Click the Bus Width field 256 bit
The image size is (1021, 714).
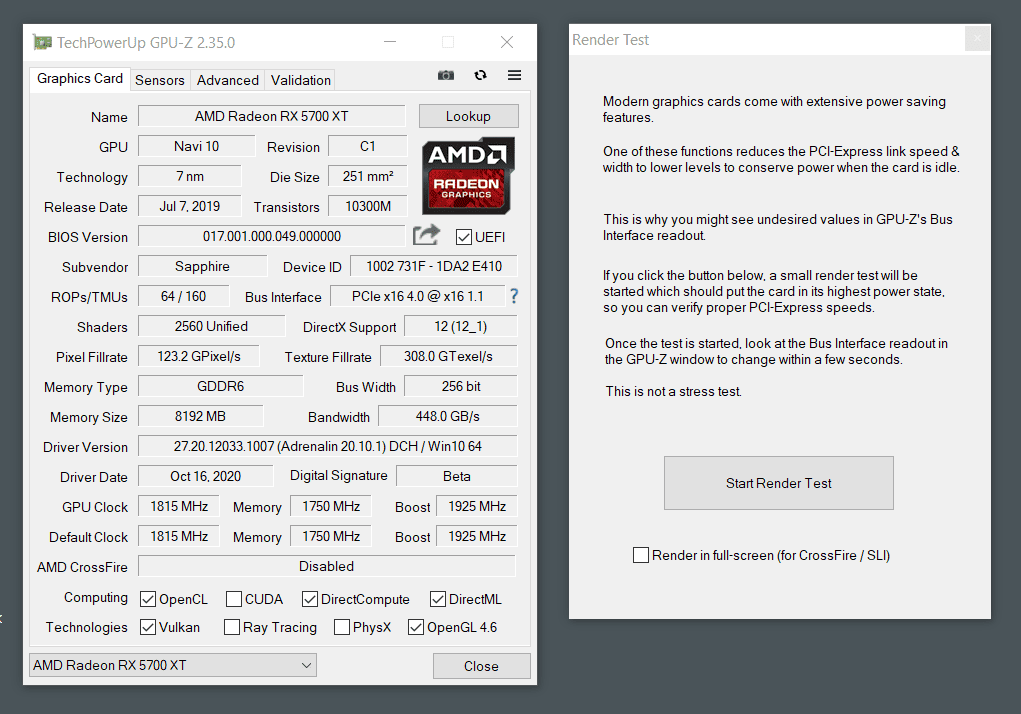point(460,385)
